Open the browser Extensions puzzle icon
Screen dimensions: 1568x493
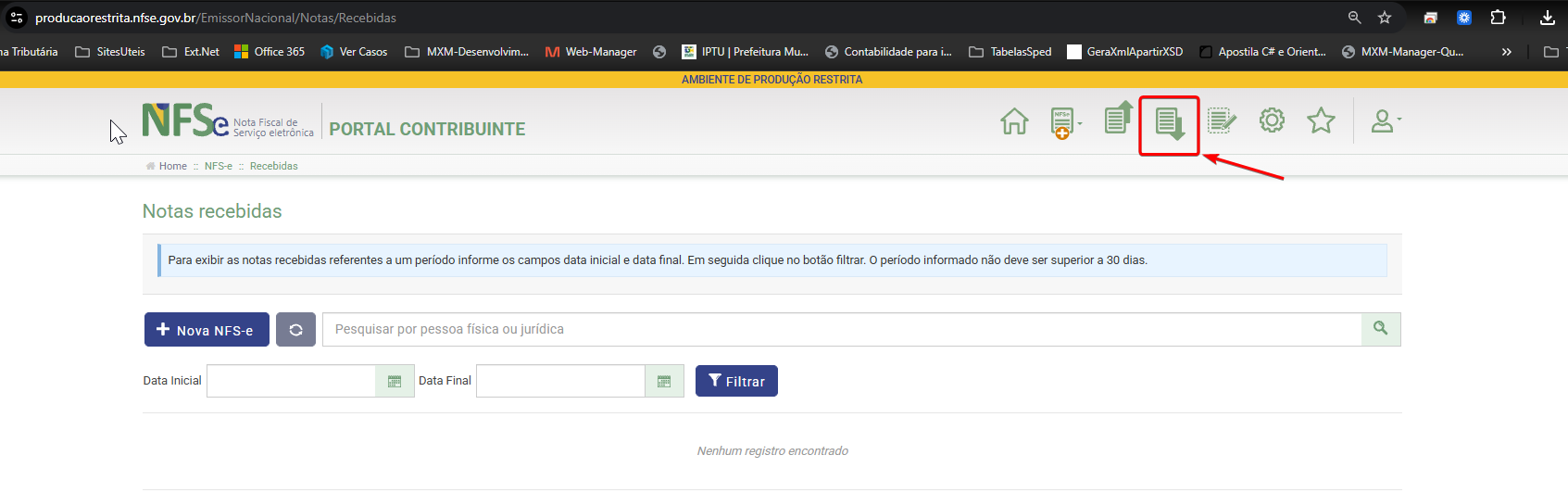(x=1498, y=18)
